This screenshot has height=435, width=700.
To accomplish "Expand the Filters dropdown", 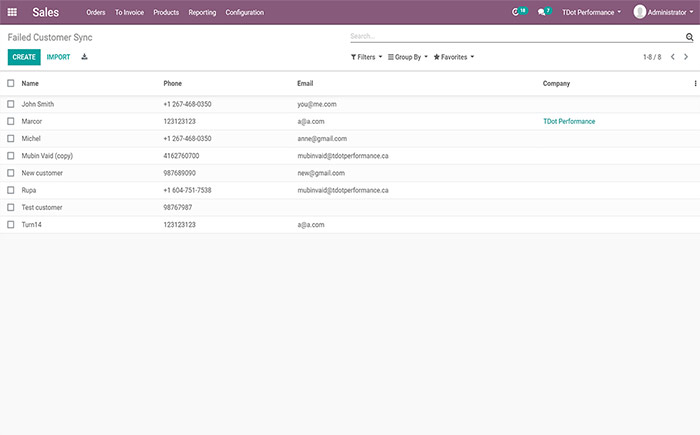I will click(x=364, y=57).
